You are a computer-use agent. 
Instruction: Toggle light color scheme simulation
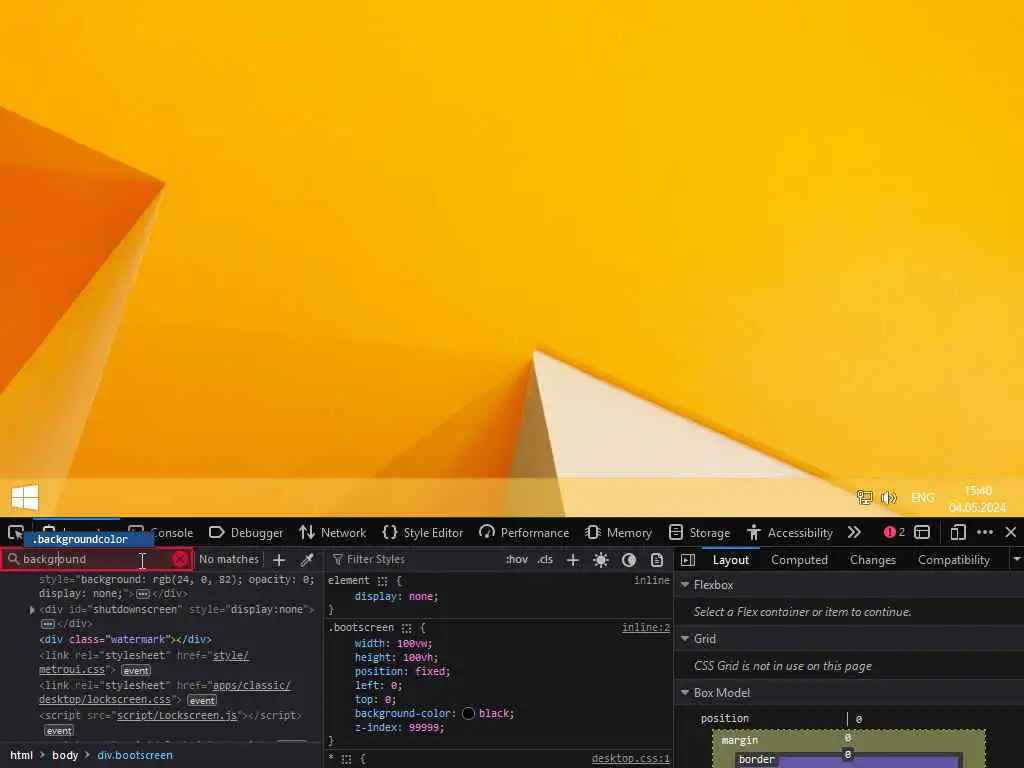pos(601,560)
